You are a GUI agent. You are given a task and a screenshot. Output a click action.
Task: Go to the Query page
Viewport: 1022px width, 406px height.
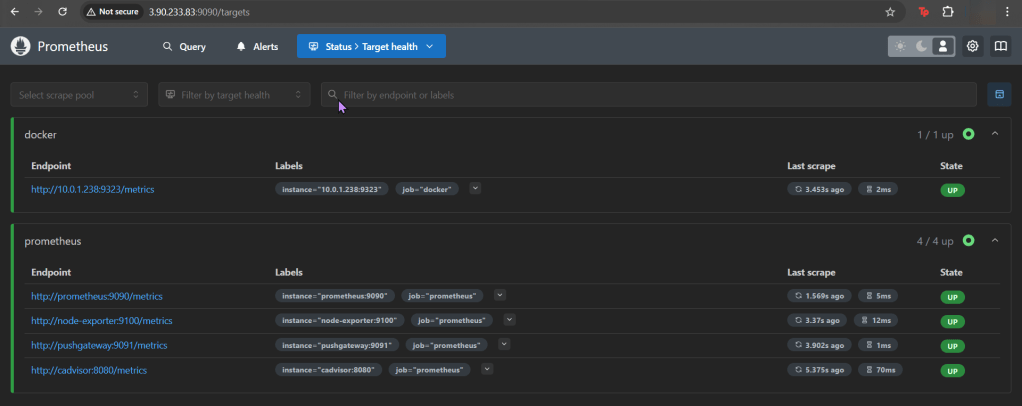point(184,47)
